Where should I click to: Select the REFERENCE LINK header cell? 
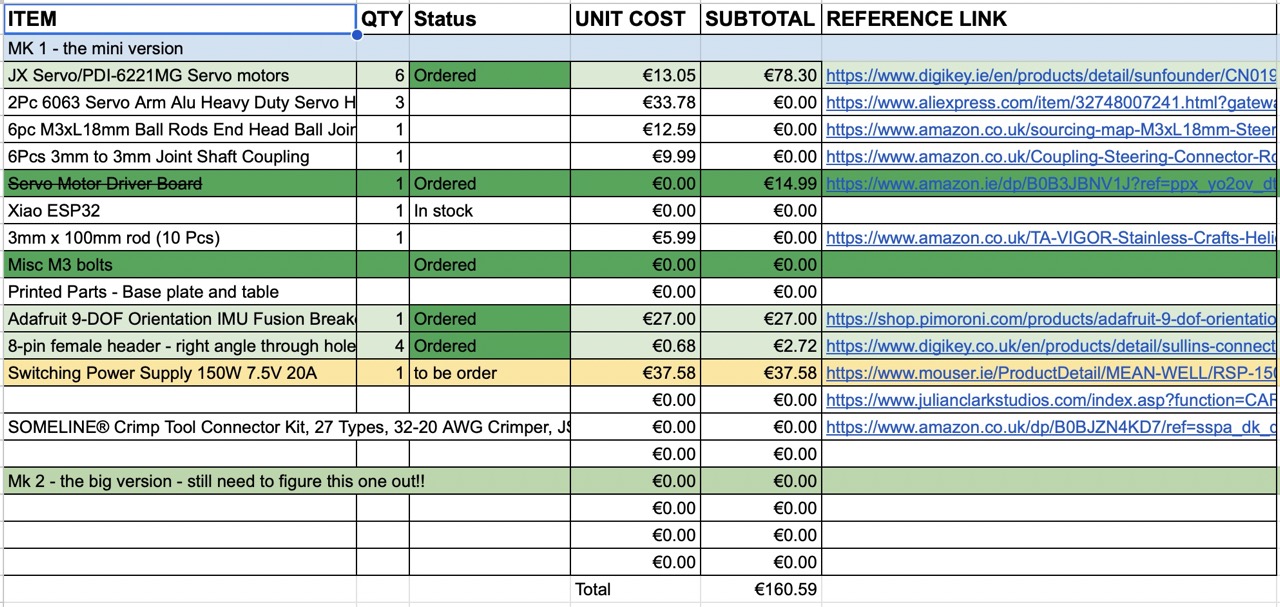pyautogui.click(x=1051, y=19)
